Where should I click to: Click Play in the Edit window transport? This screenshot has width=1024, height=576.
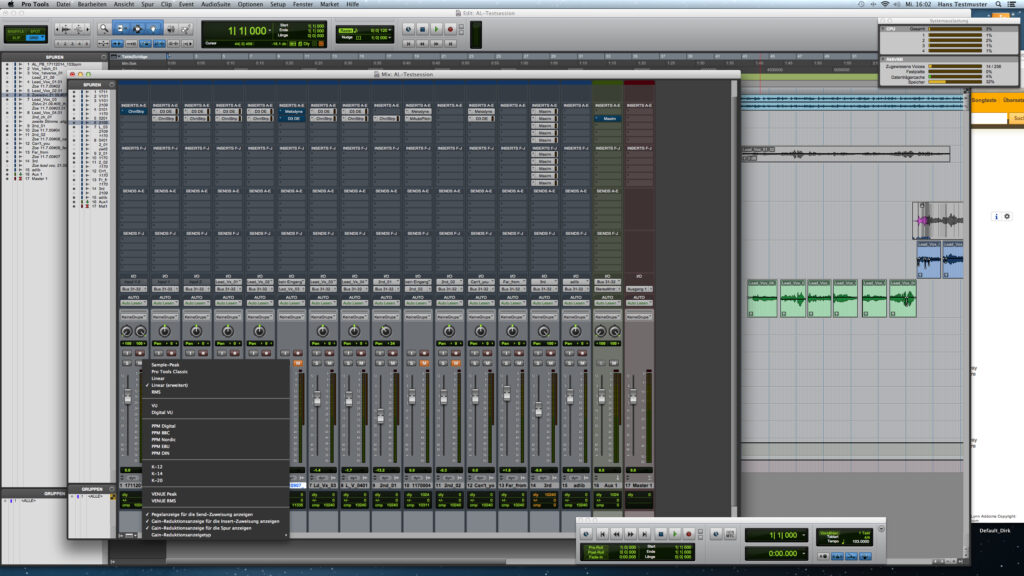pyautogui.click(x=436, y=29)
